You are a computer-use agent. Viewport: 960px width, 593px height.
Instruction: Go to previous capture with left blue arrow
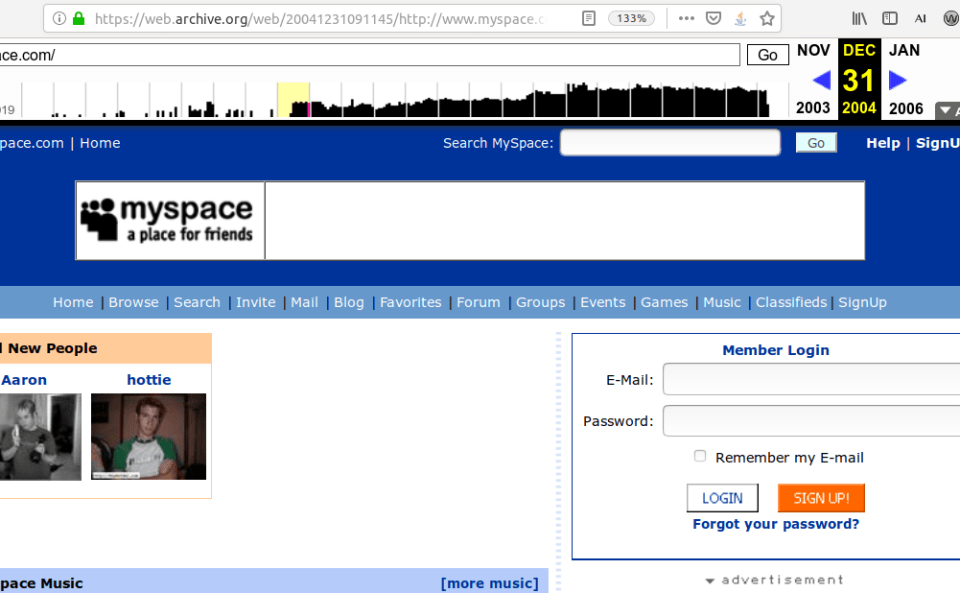point(821,80)
